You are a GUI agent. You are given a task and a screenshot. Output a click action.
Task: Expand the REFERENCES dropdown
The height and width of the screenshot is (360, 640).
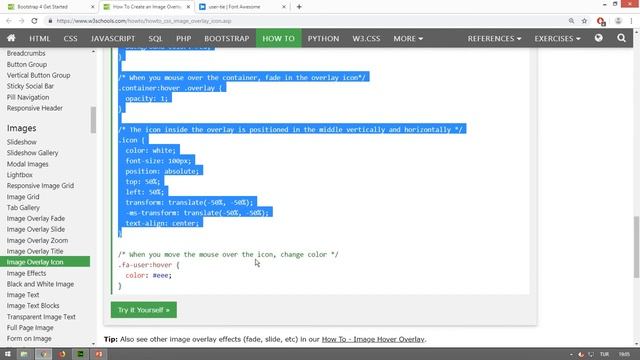[494, 38]
